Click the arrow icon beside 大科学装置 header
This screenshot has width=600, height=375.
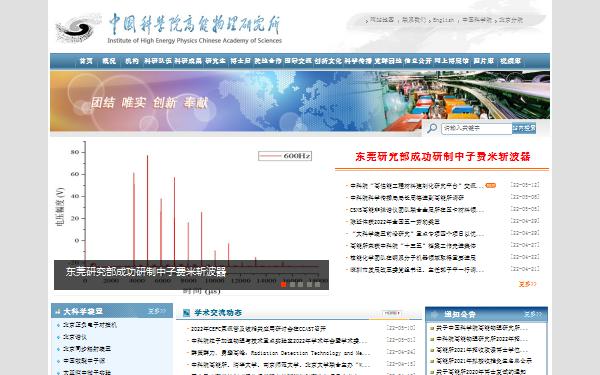point(58,312)
